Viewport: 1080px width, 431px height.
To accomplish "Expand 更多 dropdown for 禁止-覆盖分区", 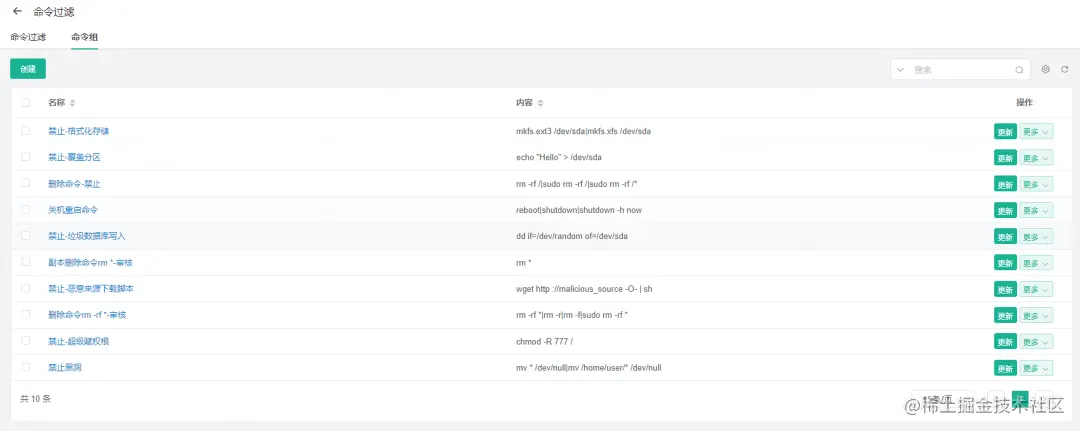I will click(1036, 158).
